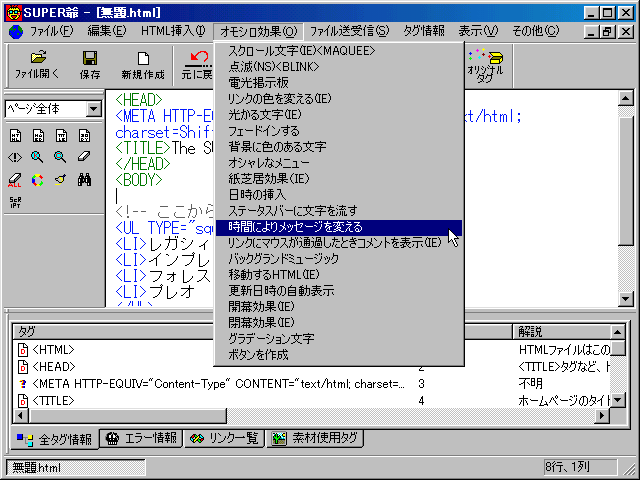
Task: Select ボタンを作成 menu item
Action: tap(339, 355)
